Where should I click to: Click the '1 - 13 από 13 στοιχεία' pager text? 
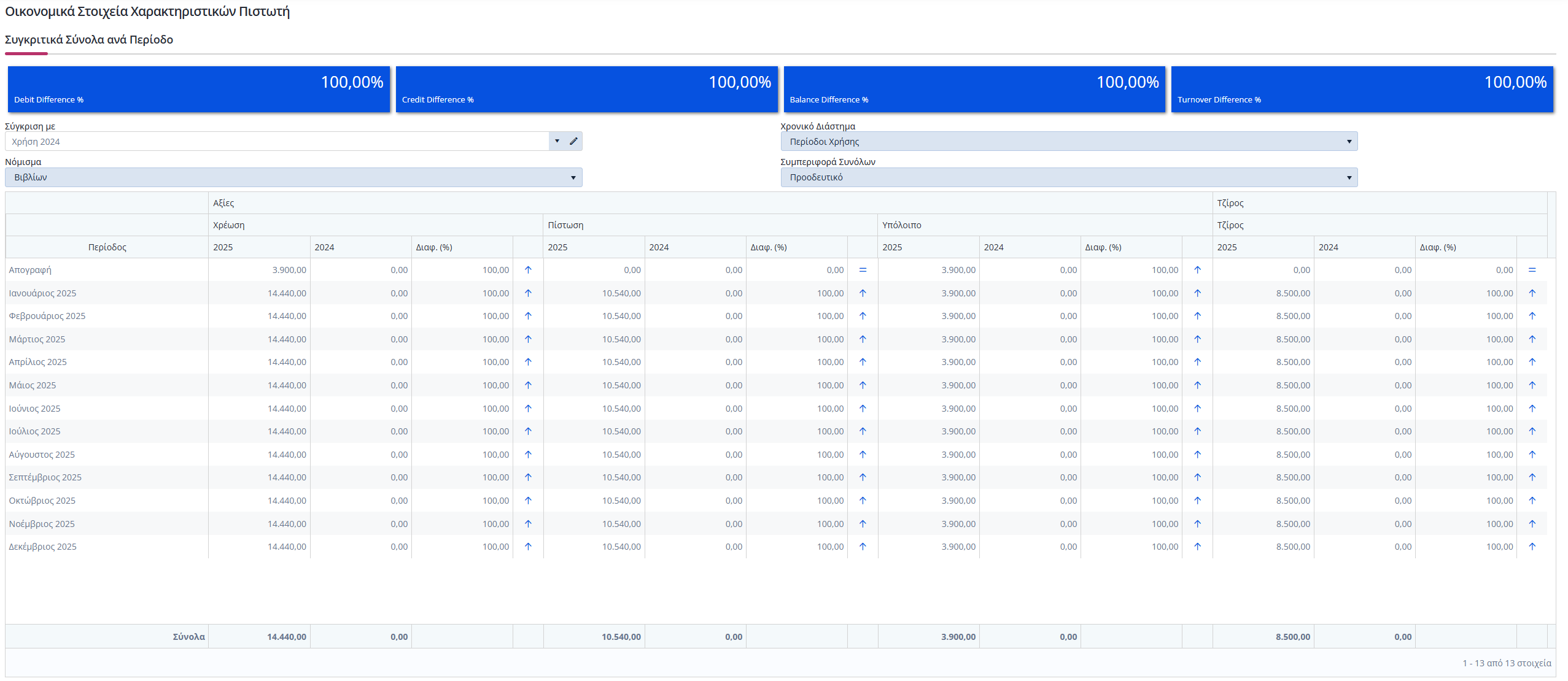(x=1507, y=663)
